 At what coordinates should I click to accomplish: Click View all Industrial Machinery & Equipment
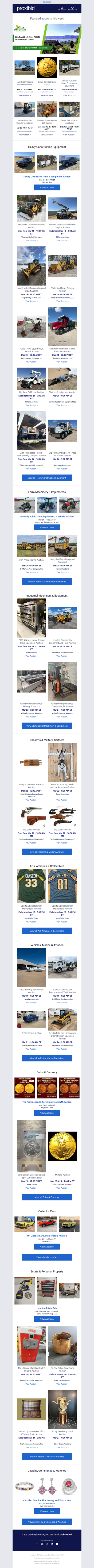[x=47, y=726]
